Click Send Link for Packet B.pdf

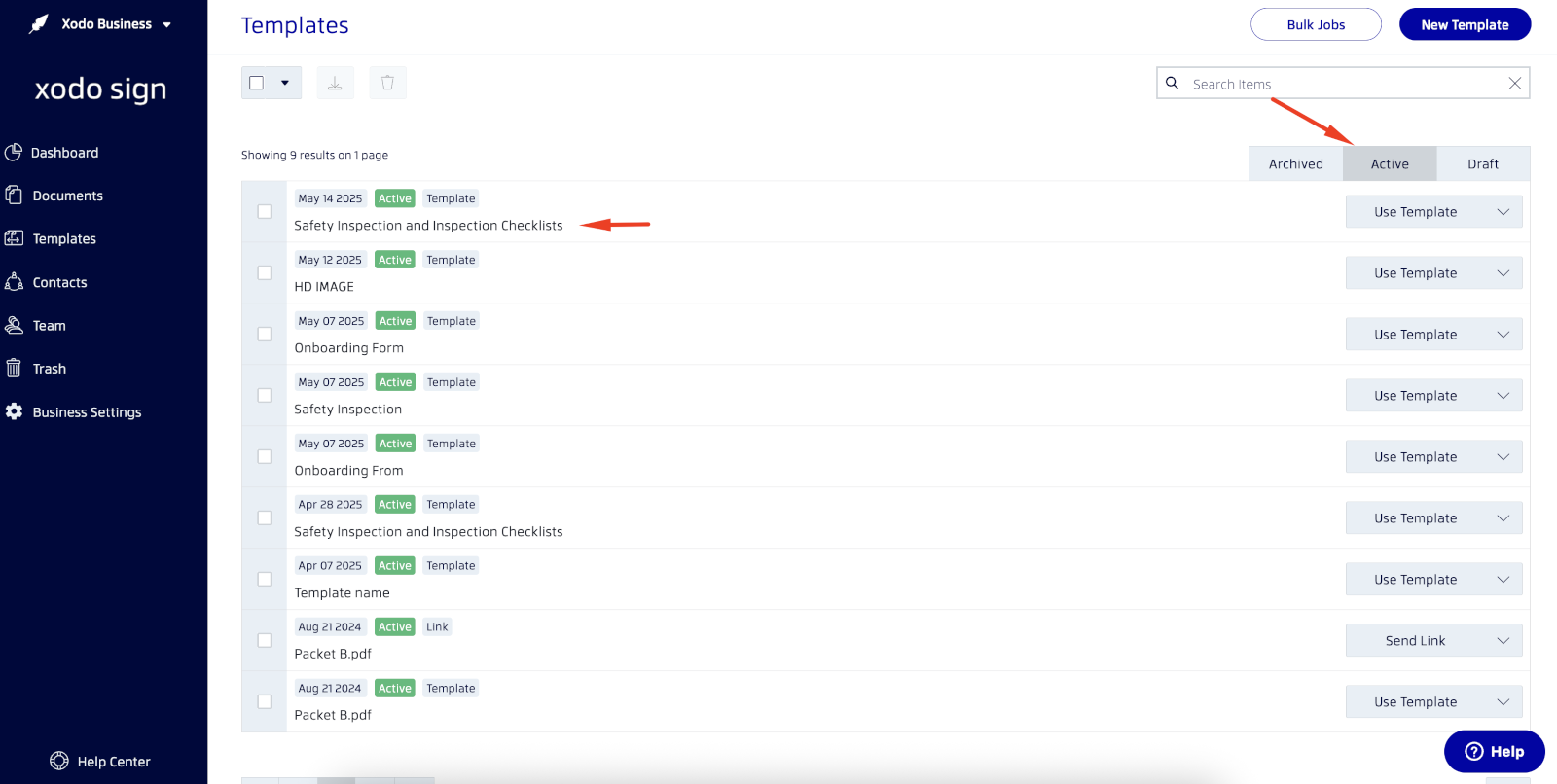tap(1415, 641)
